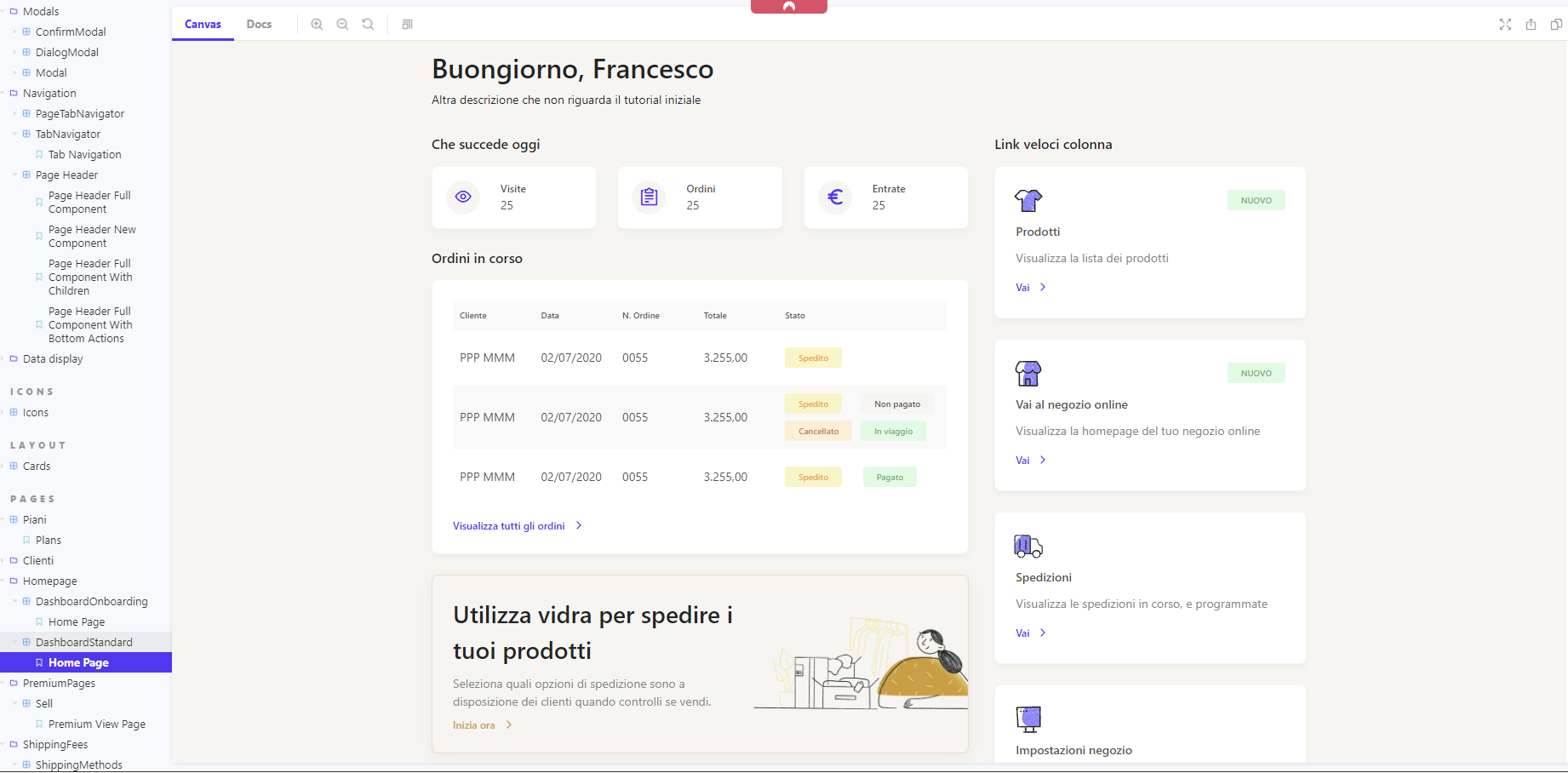This screenshot has width=1568, height=773.
Task: Select Premium View Page story
Action: tap(97, 724)
